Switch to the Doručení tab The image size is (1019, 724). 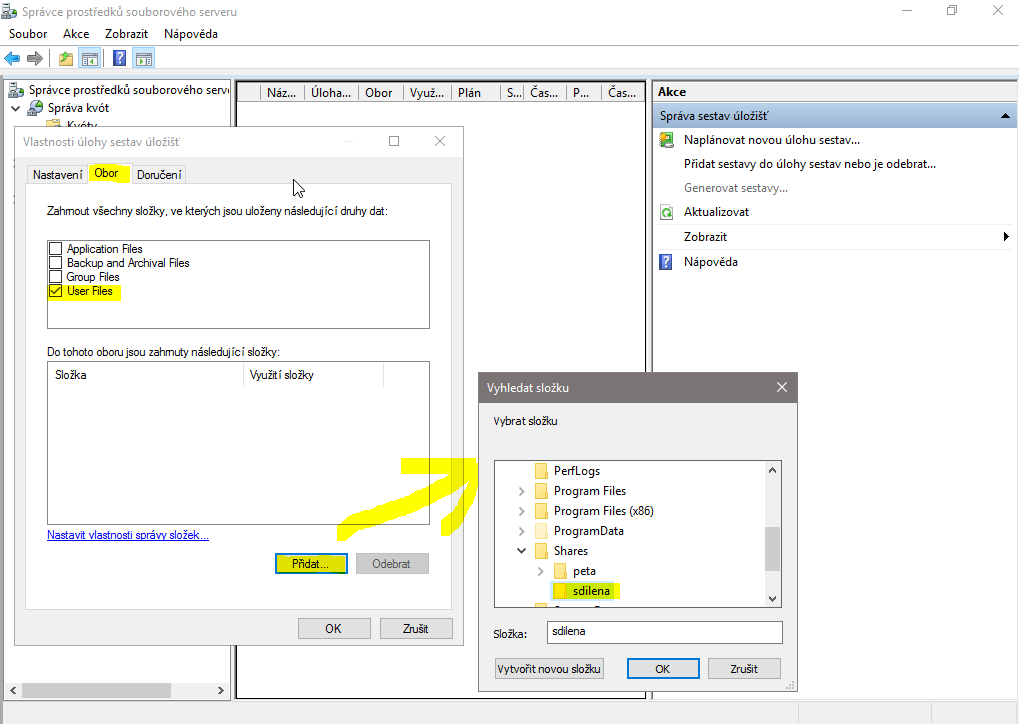tap(159, 175)
